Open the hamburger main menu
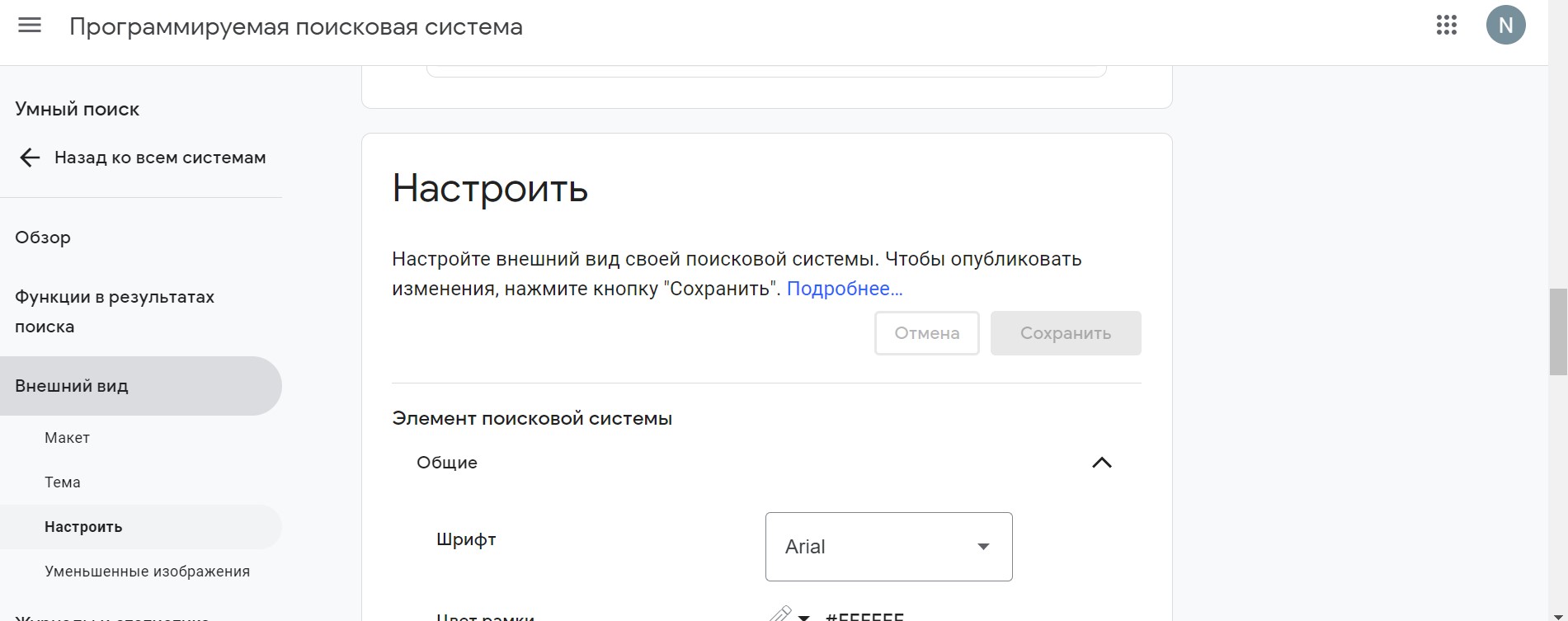 (x=30, y=26)
